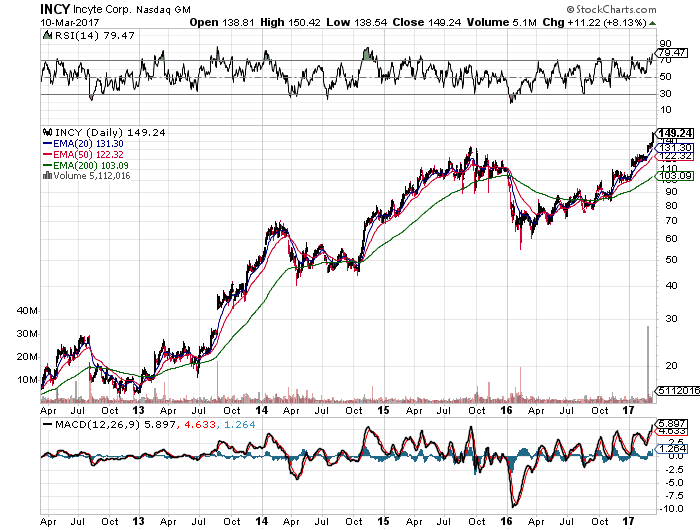The height and width of the screenshot is (530, 700).
Task: Click the green EMA(200) line swatch
Action: point(48,165)
